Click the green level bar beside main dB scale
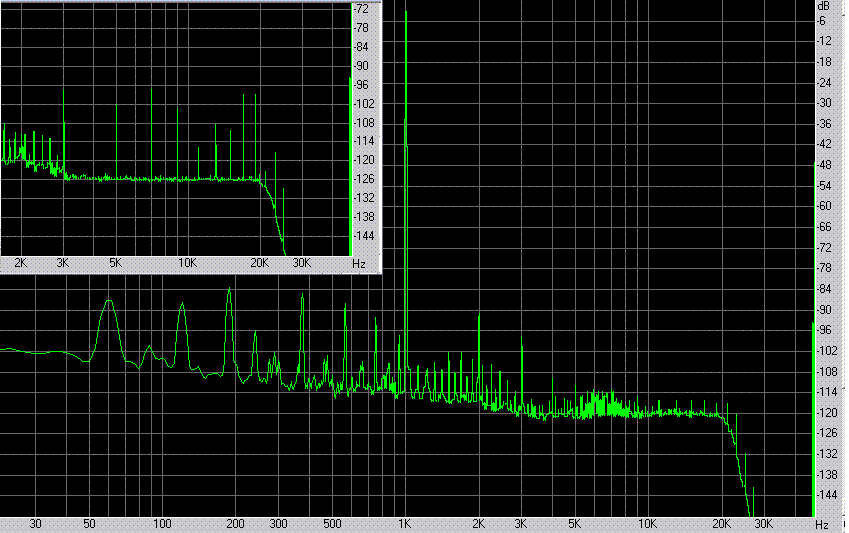The height and width of the screenshot is (533, 849). click(813, 420)
